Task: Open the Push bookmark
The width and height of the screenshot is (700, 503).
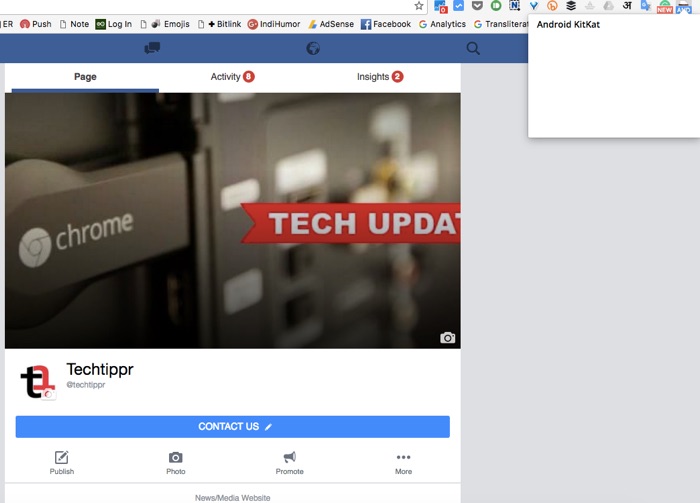Action: point(36,24)
